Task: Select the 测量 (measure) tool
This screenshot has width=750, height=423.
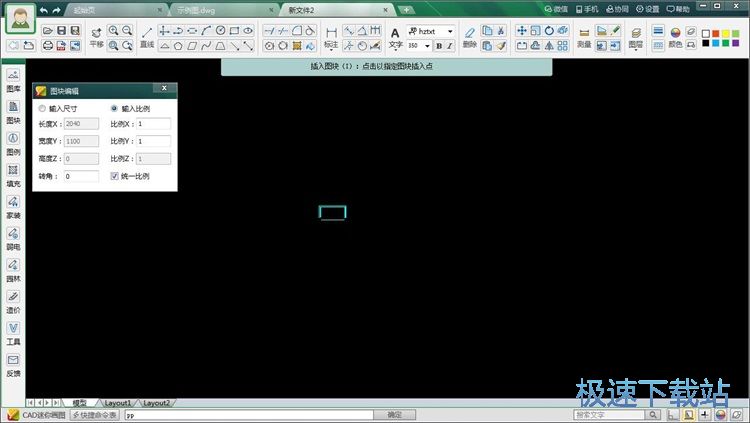Action: [583, 37]
